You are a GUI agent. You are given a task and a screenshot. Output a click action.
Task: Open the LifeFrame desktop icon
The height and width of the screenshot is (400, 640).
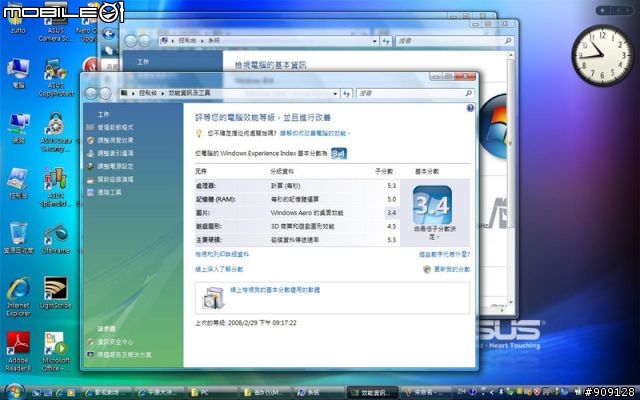pyautogui.click(x=56, y=238)
